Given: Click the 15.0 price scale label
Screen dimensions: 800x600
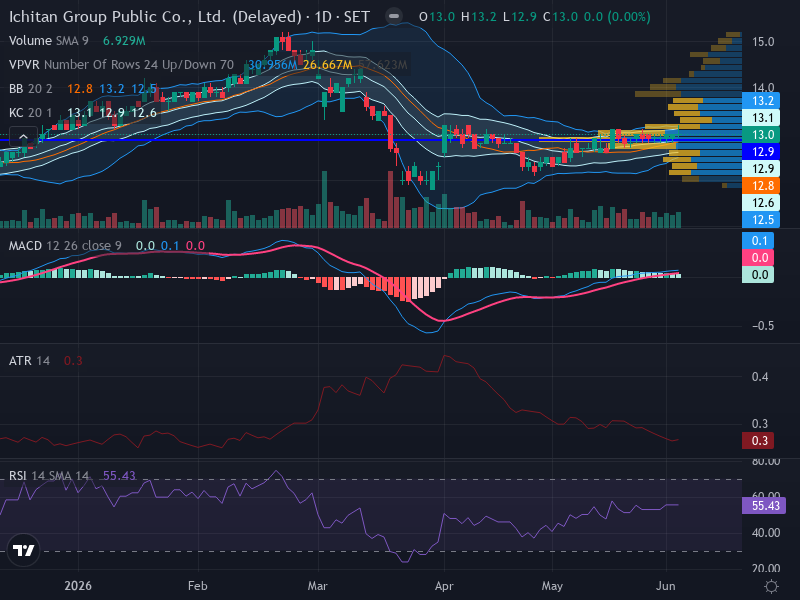Looking at the screenshot, I should (x=763, y=42).
